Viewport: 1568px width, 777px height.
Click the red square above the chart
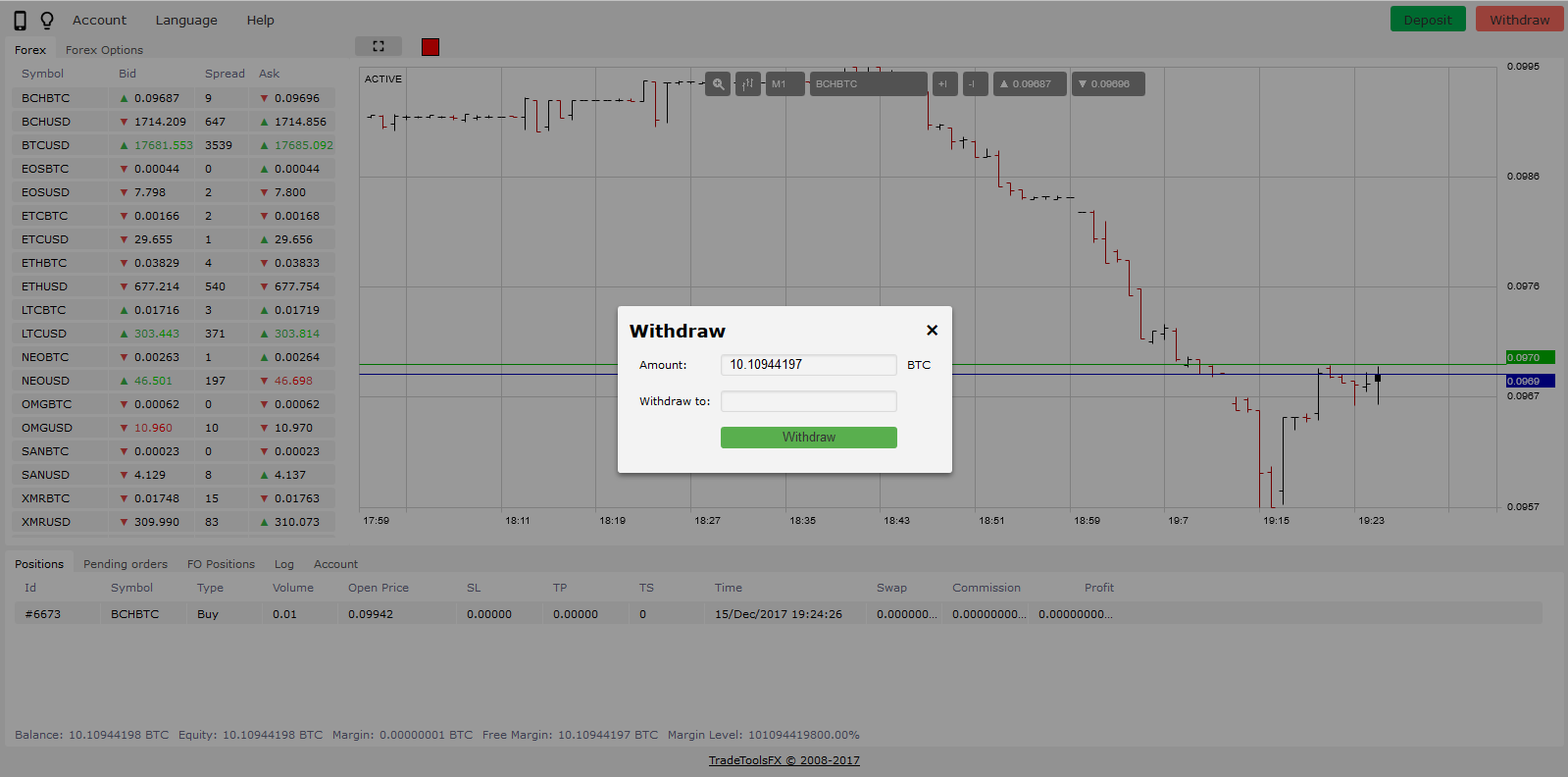(430, 47)
